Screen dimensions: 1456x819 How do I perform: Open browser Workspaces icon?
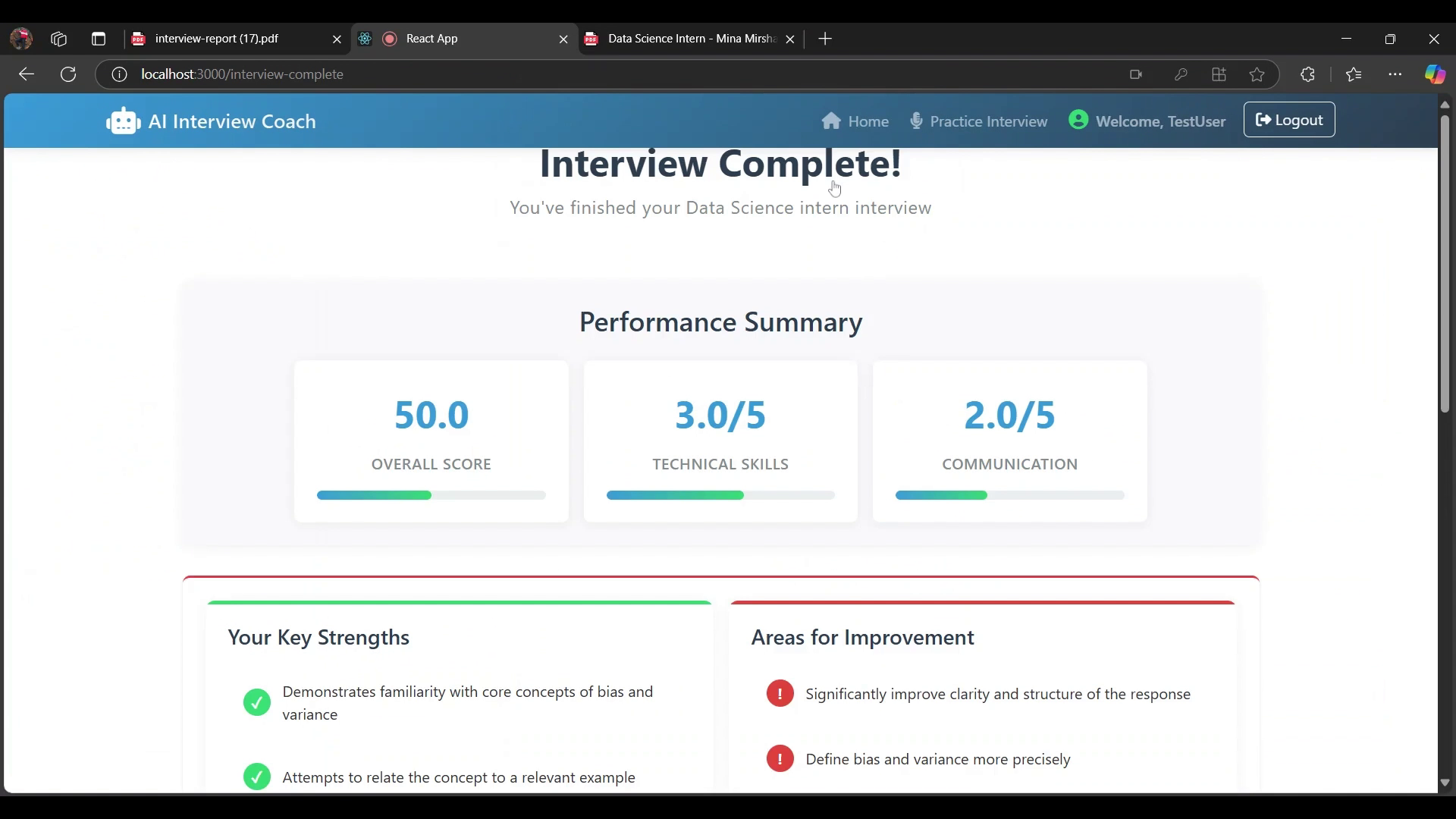tap(59, 39)
